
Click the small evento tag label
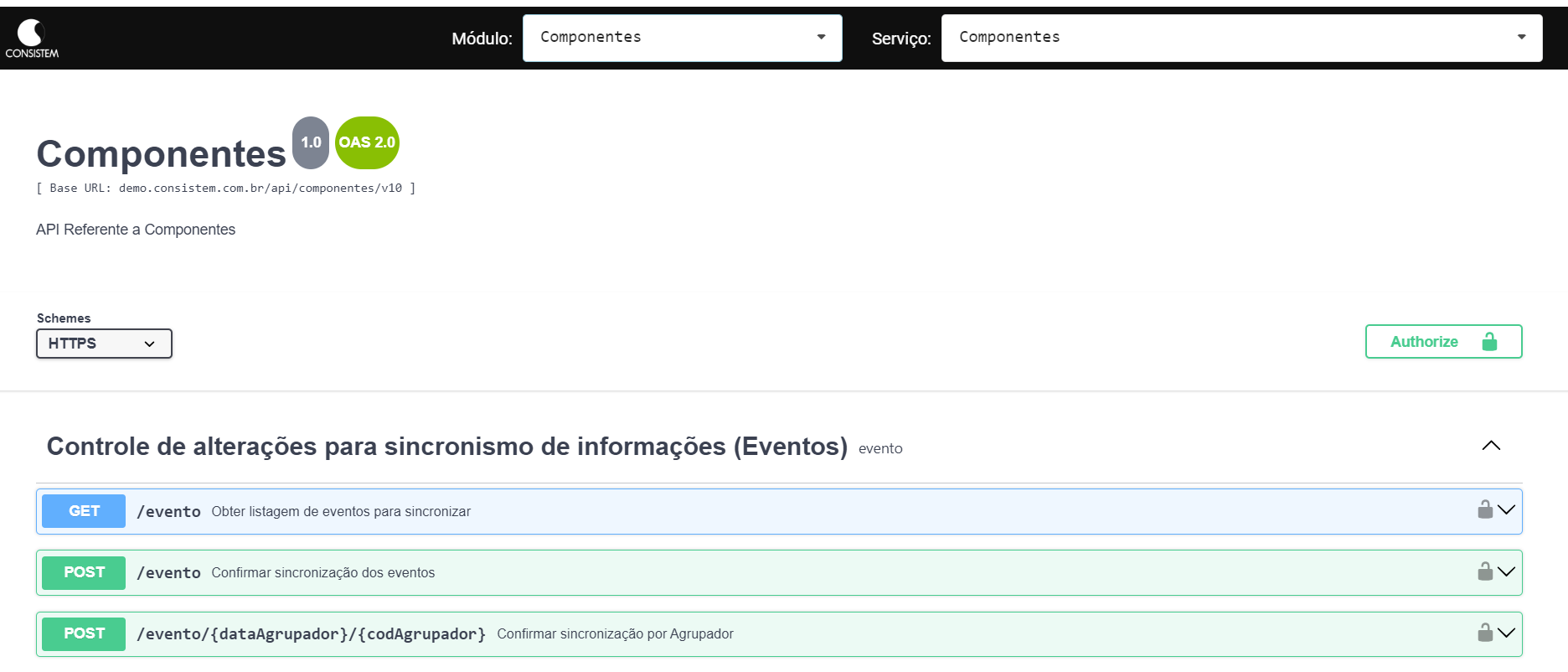click(880, 449)
